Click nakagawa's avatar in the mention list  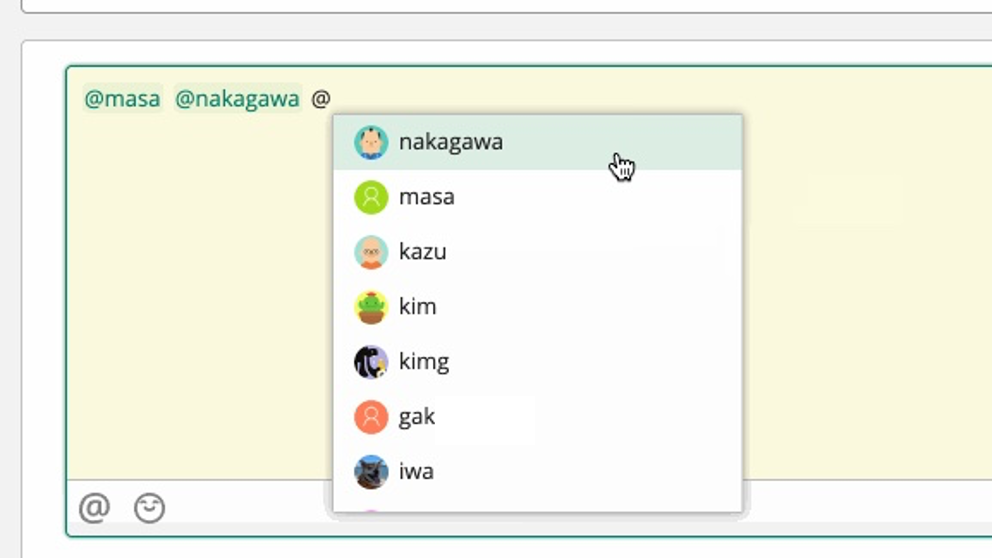(x=371, y=142)
